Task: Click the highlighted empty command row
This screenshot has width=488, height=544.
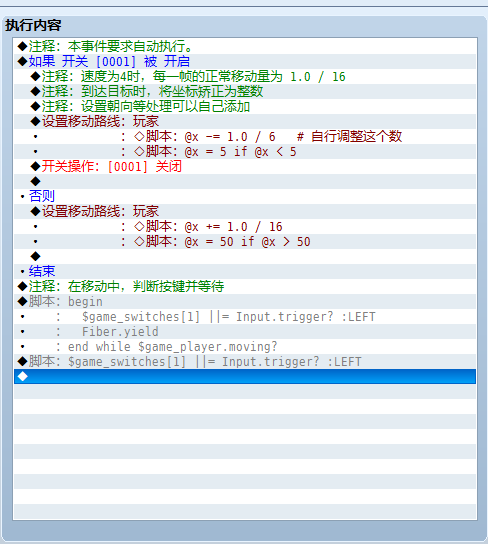Action: coord(245,377)
